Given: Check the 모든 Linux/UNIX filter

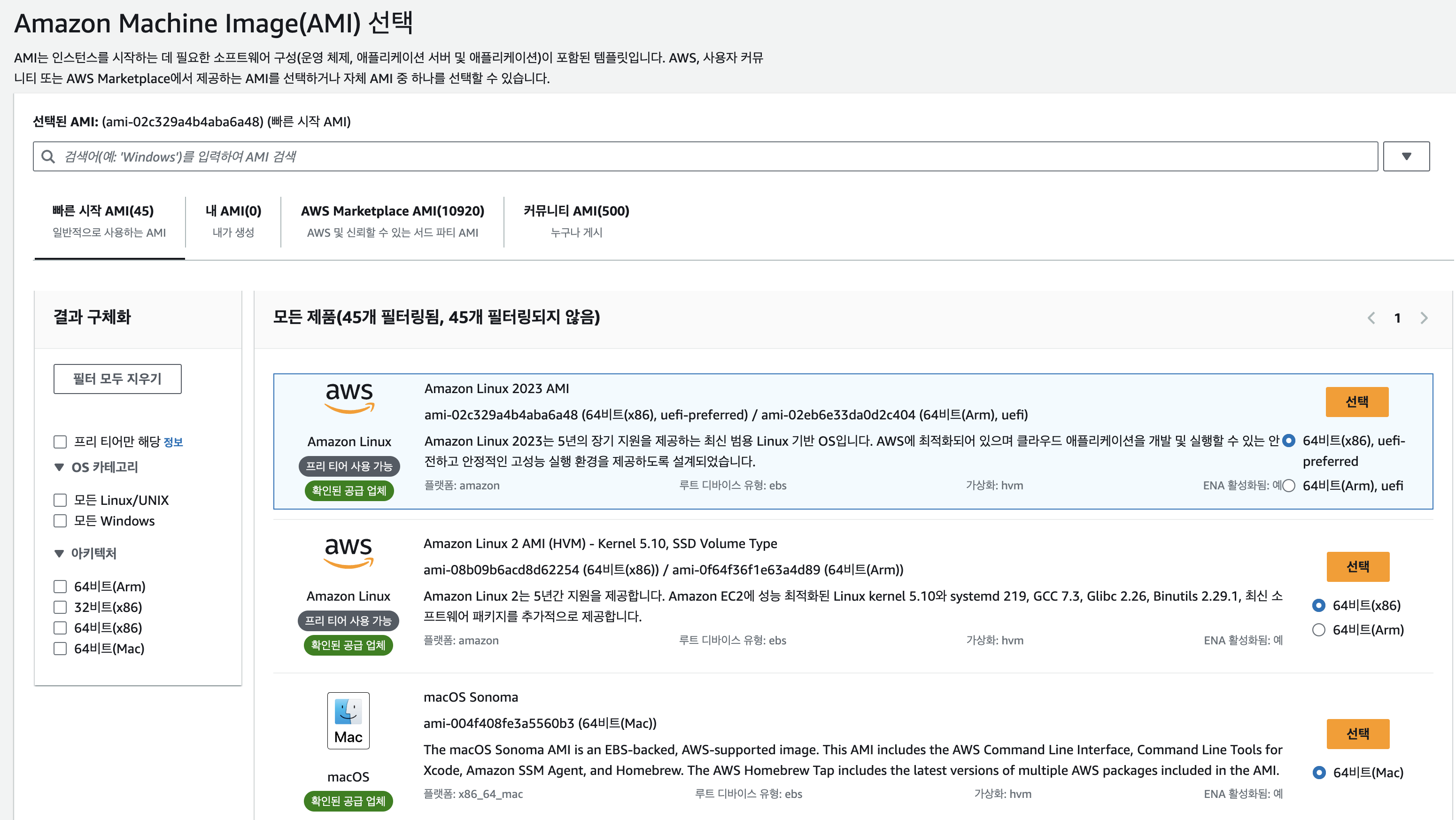Looking at the screenshot, I should coord(60,500).
